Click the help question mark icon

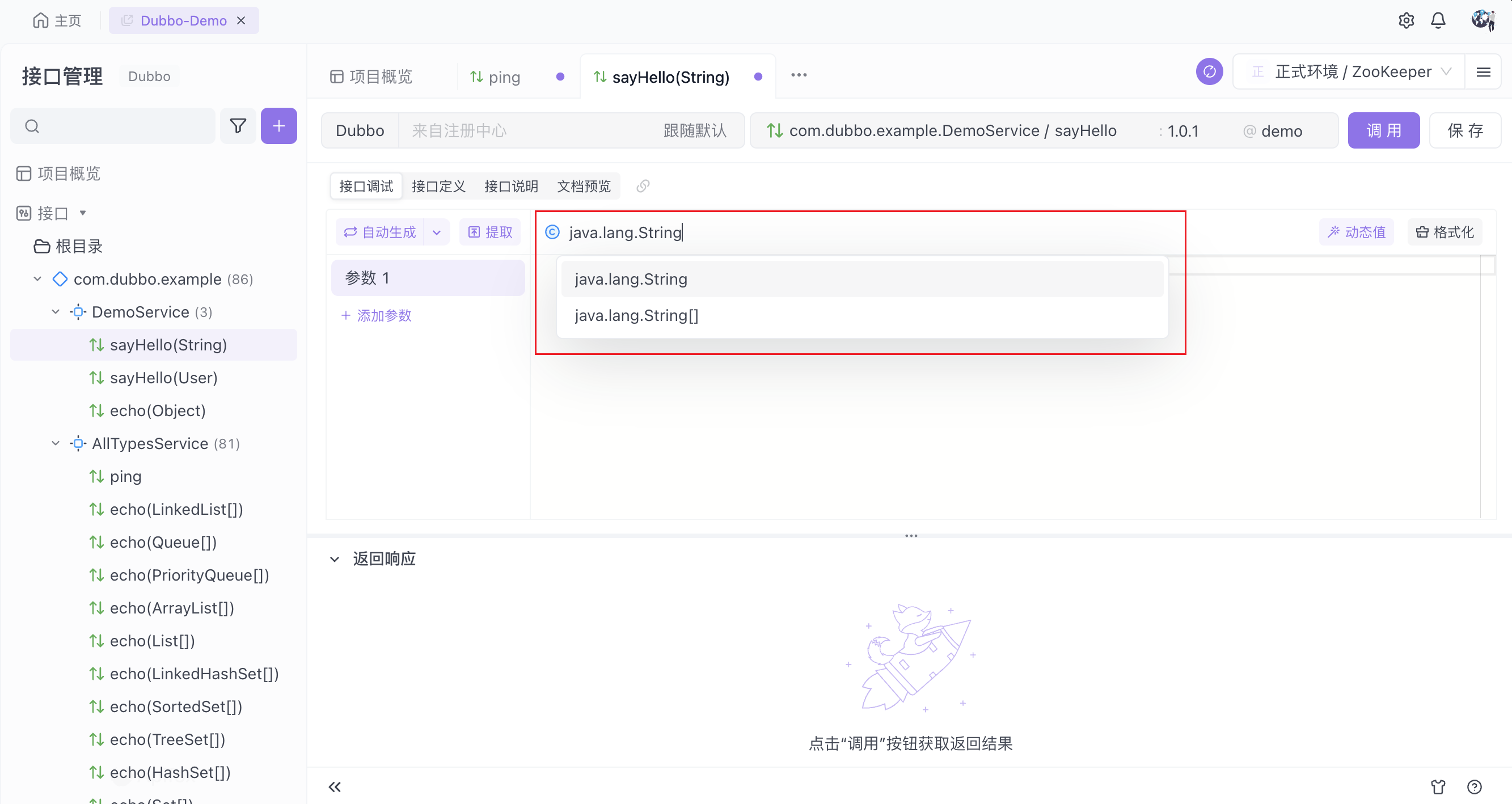click(x=1474, y=786)
